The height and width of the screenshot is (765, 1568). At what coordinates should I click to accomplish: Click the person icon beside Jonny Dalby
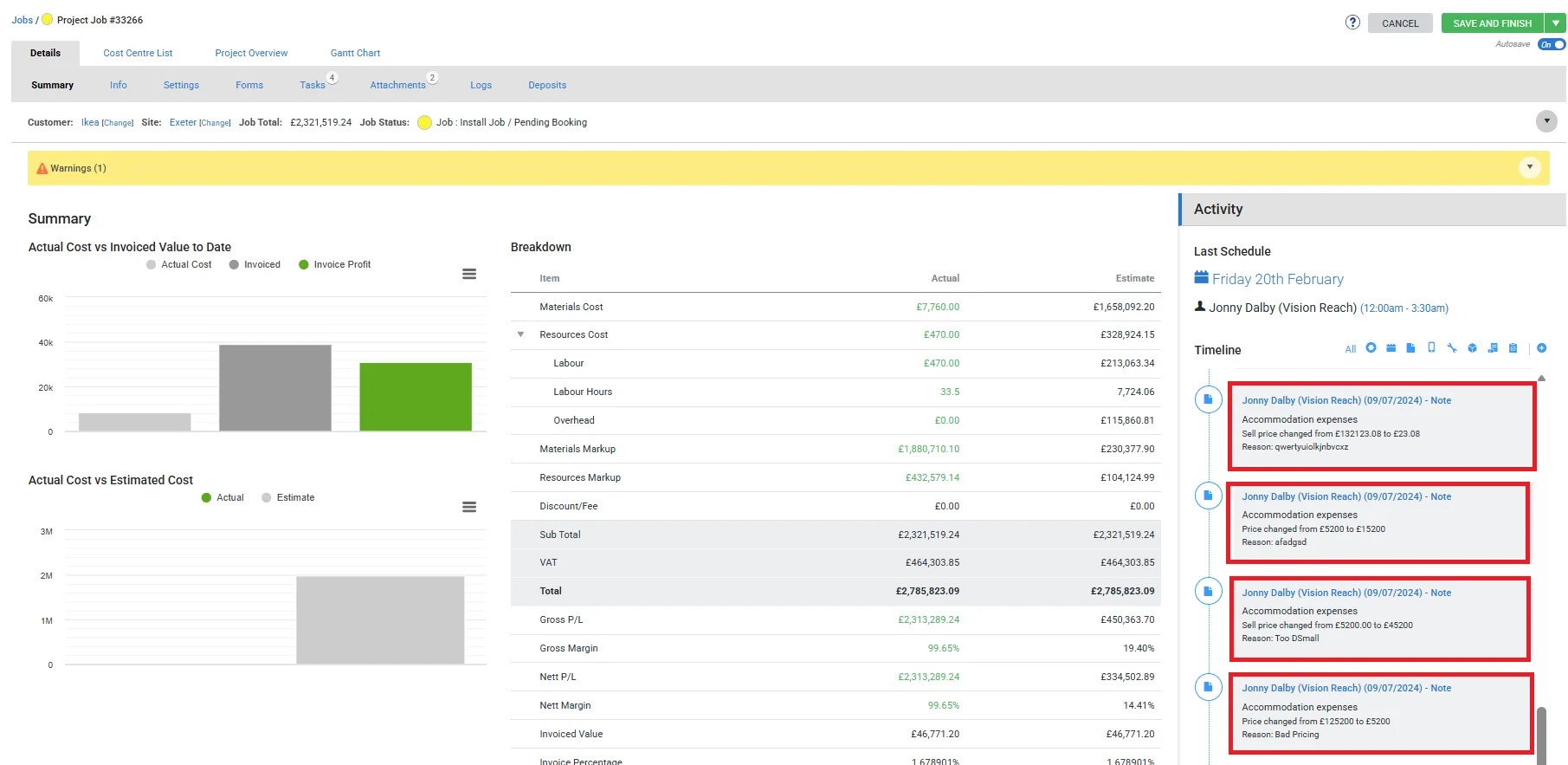click(1200, 306)
